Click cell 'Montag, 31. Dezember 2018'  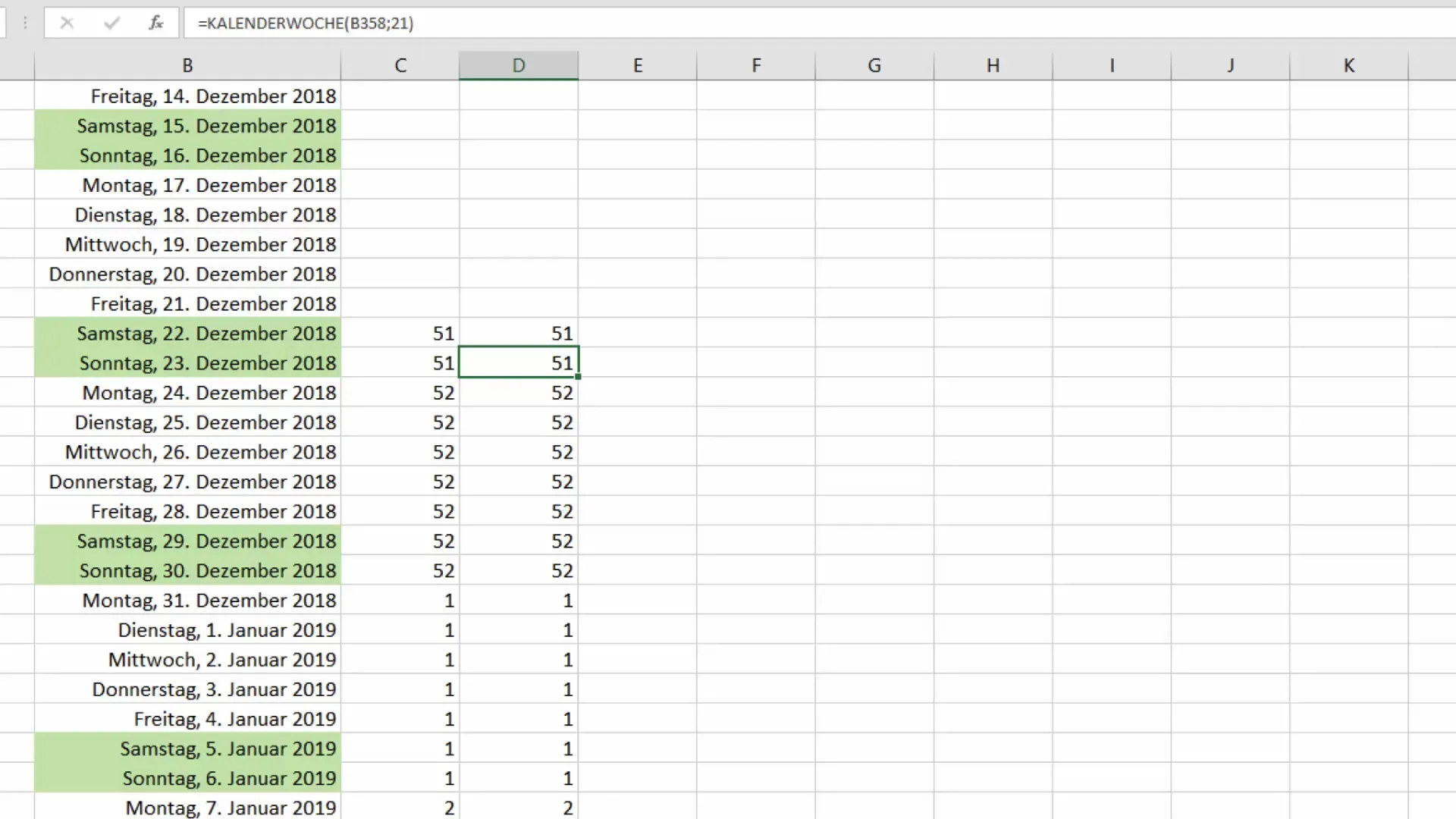[187, 600]
